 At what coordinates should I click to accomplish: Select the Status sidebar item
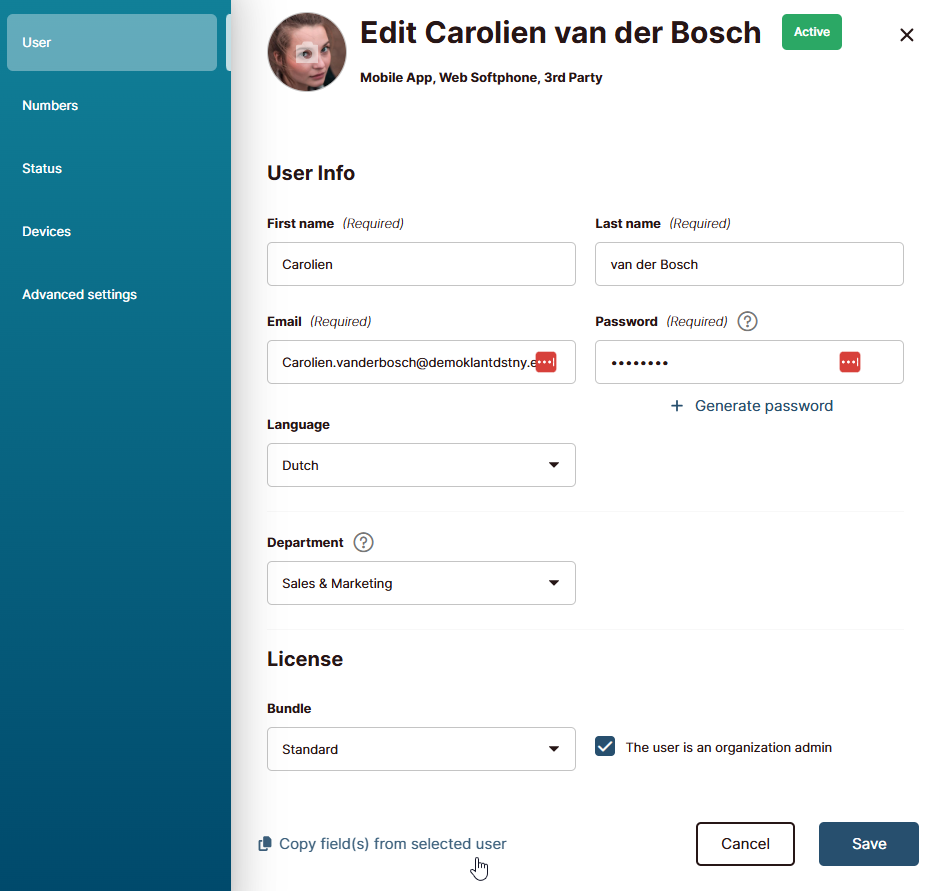pos(42,169)
